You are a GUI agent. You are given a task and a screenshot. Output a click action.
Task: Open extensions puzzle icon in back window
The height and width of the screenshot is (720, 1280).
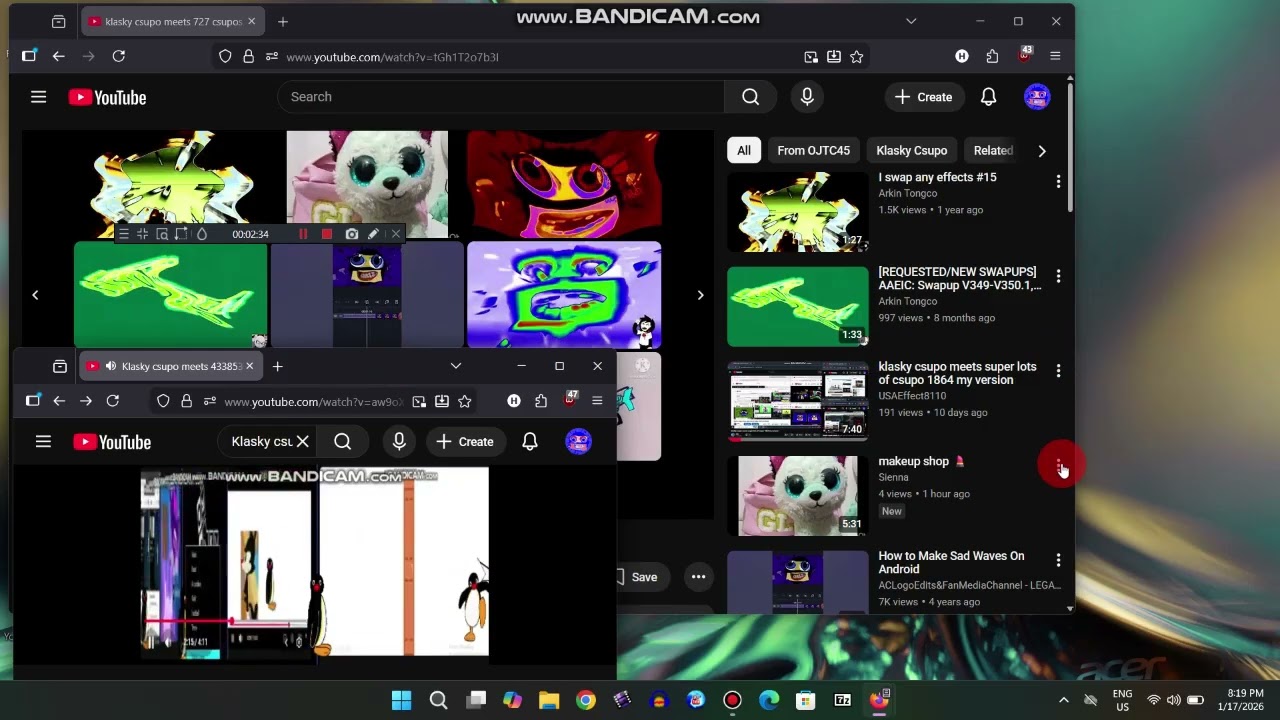tap(992, 57)
